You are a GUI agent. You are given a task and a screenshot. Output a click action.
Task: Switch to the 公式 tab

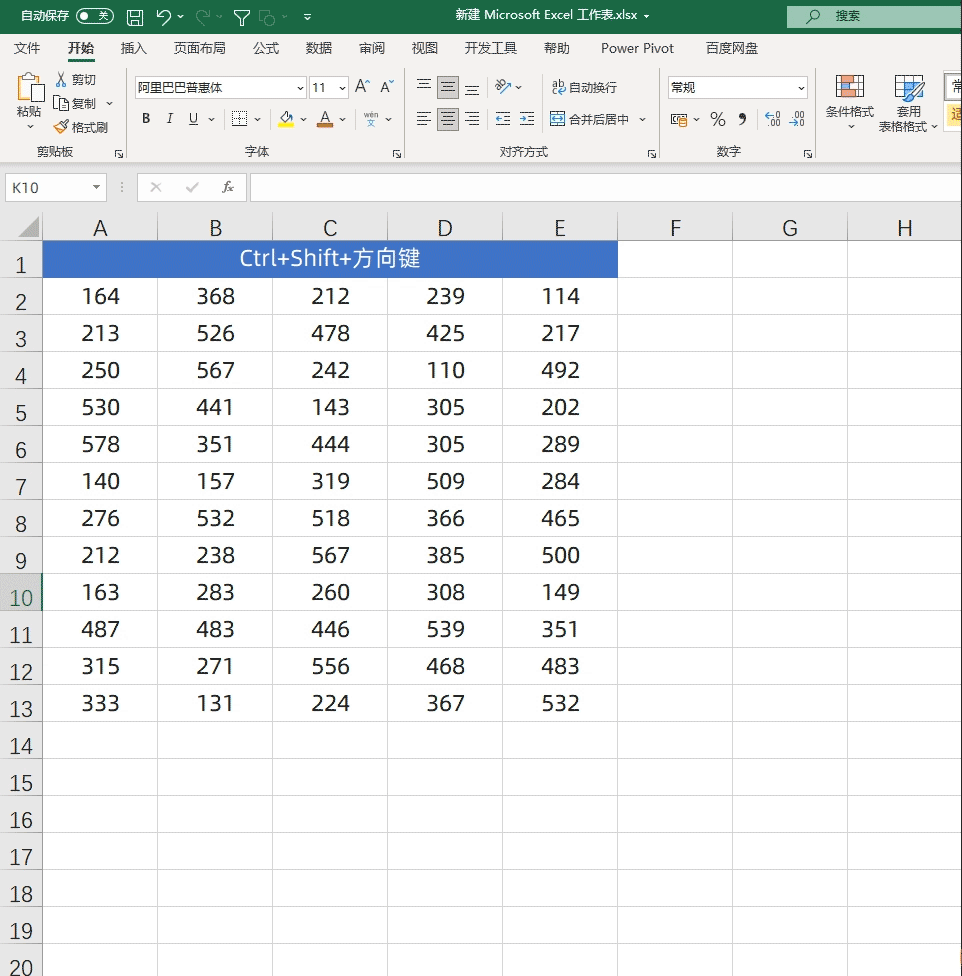[266, 48]
